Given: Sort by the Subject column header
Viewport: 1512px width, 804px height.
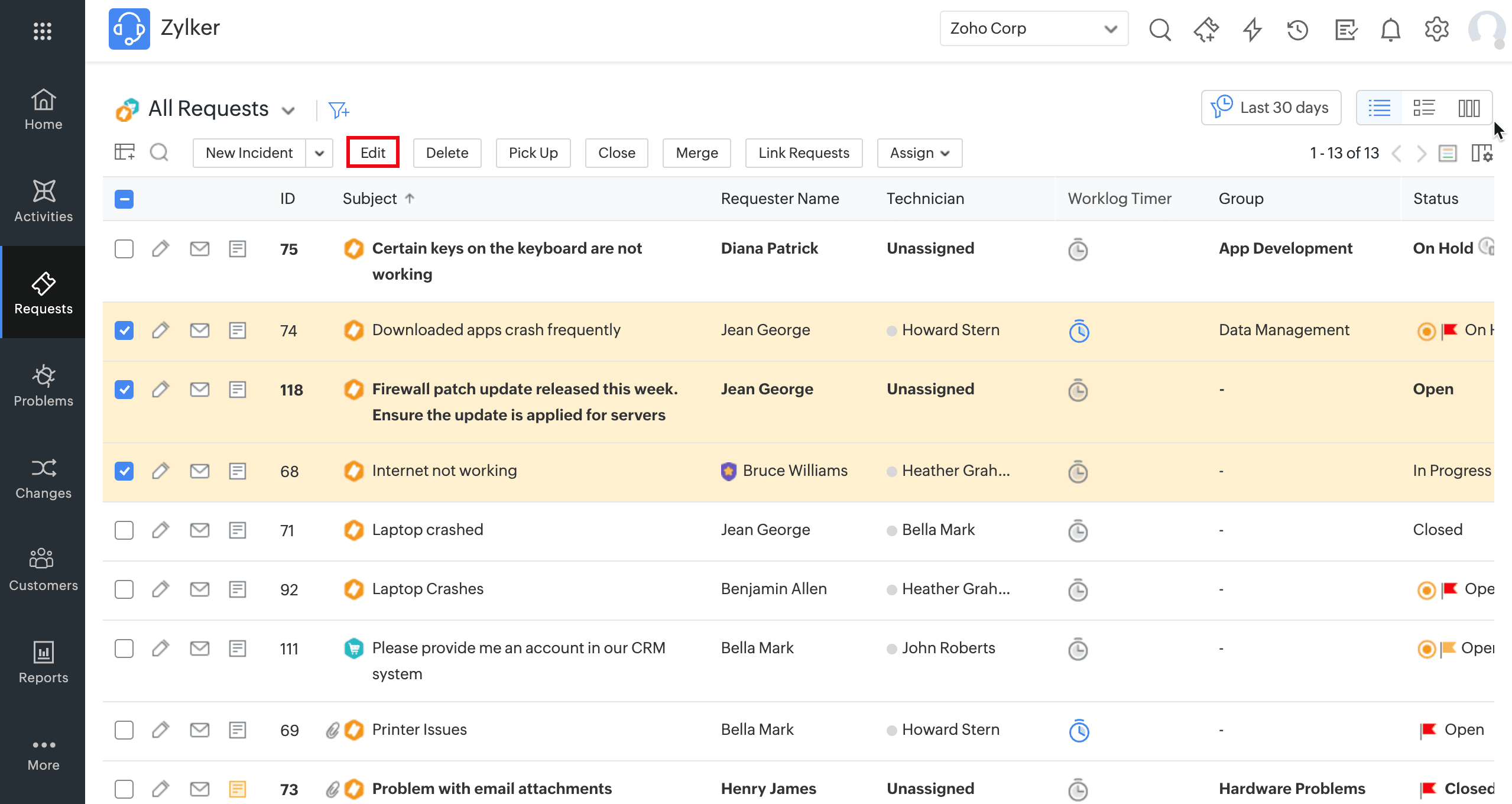Looking at the screenshot, I should tap(370, 199).
